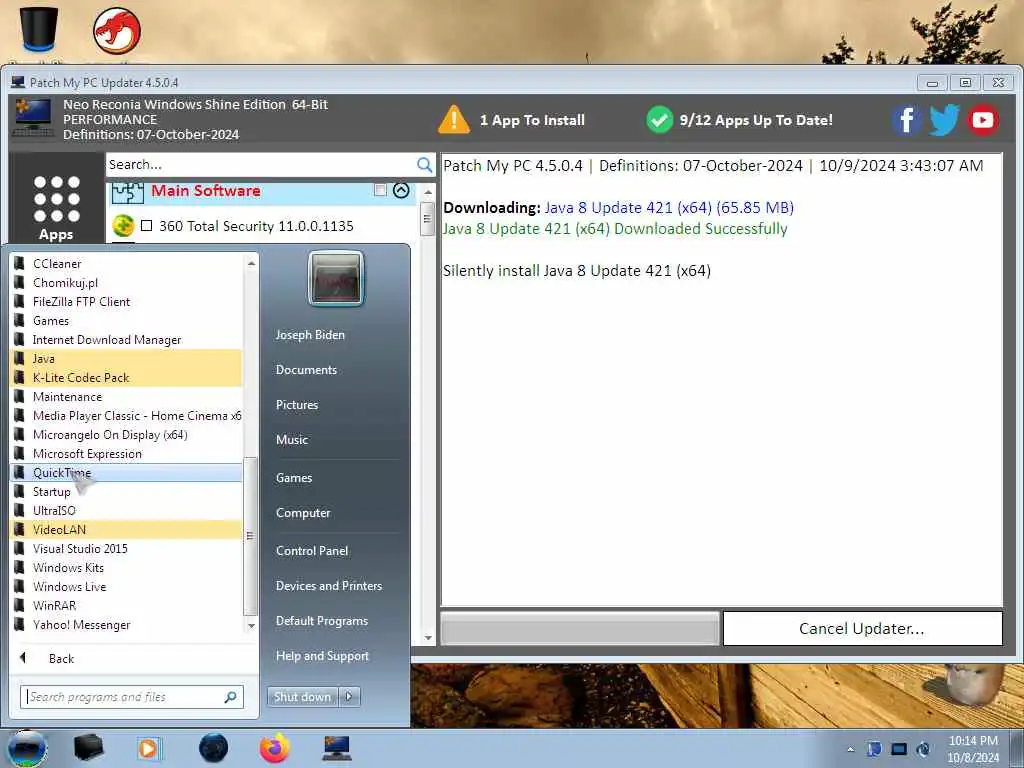Expand the CCleaner program folder
1024x768 pixels.
tap(127, 264)
